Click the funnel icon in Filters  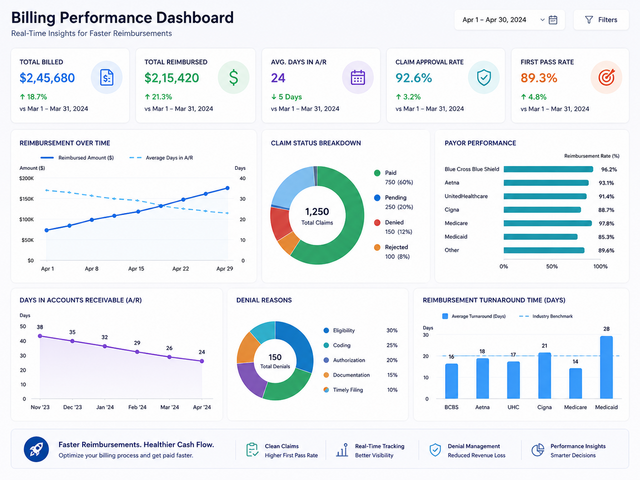tap(589, 20)
